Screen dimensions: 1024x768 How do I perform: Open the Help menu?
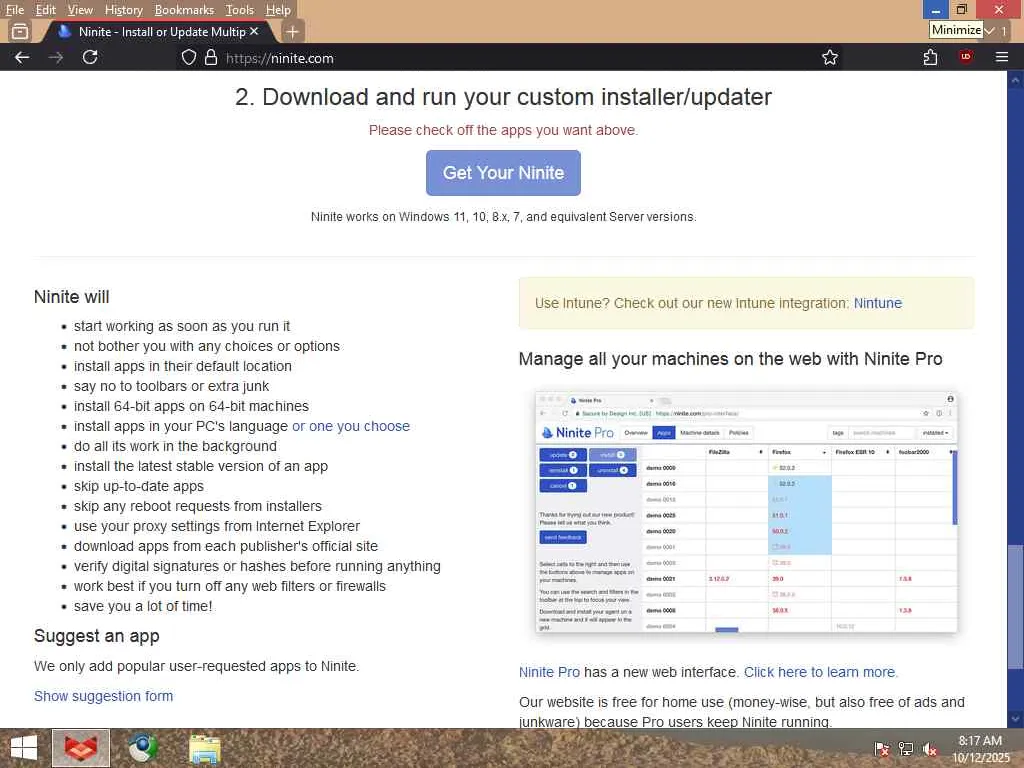tap(278, 10)
